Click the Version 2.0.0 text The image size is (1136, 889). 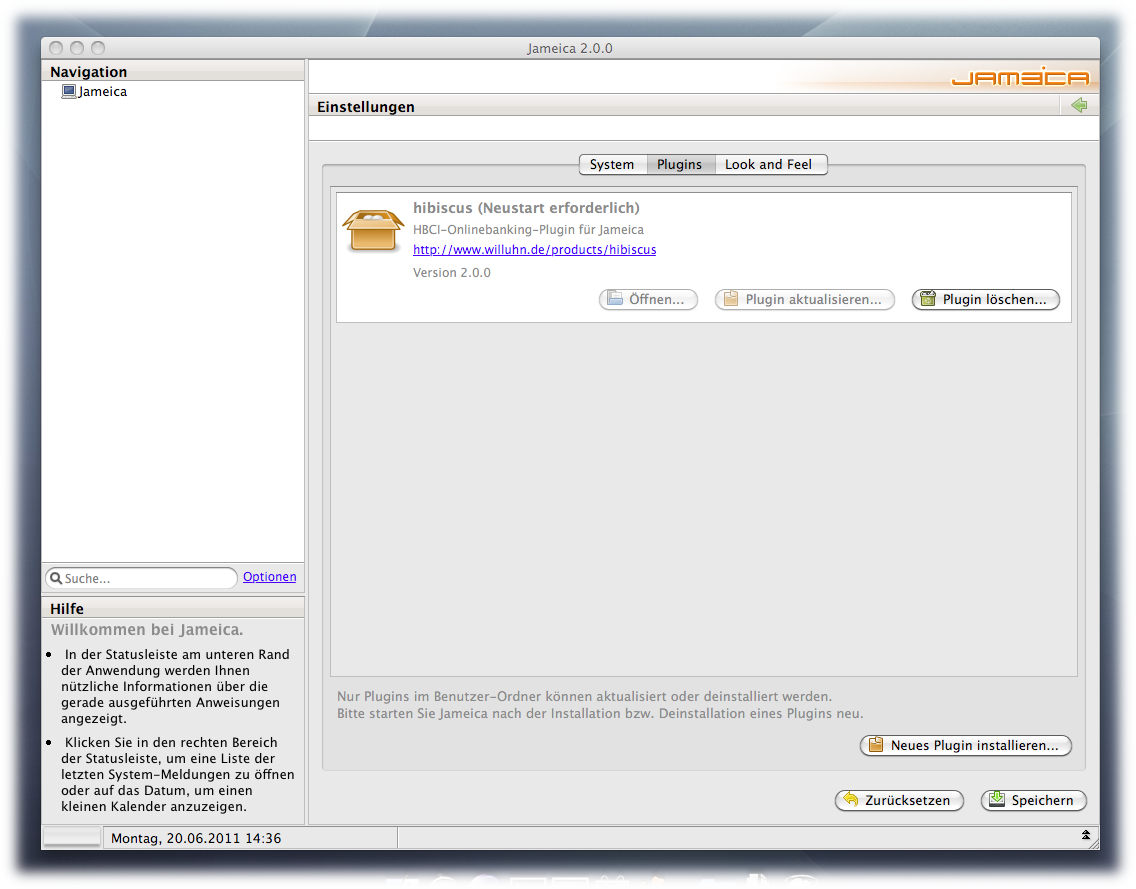[x=451, y=272]
